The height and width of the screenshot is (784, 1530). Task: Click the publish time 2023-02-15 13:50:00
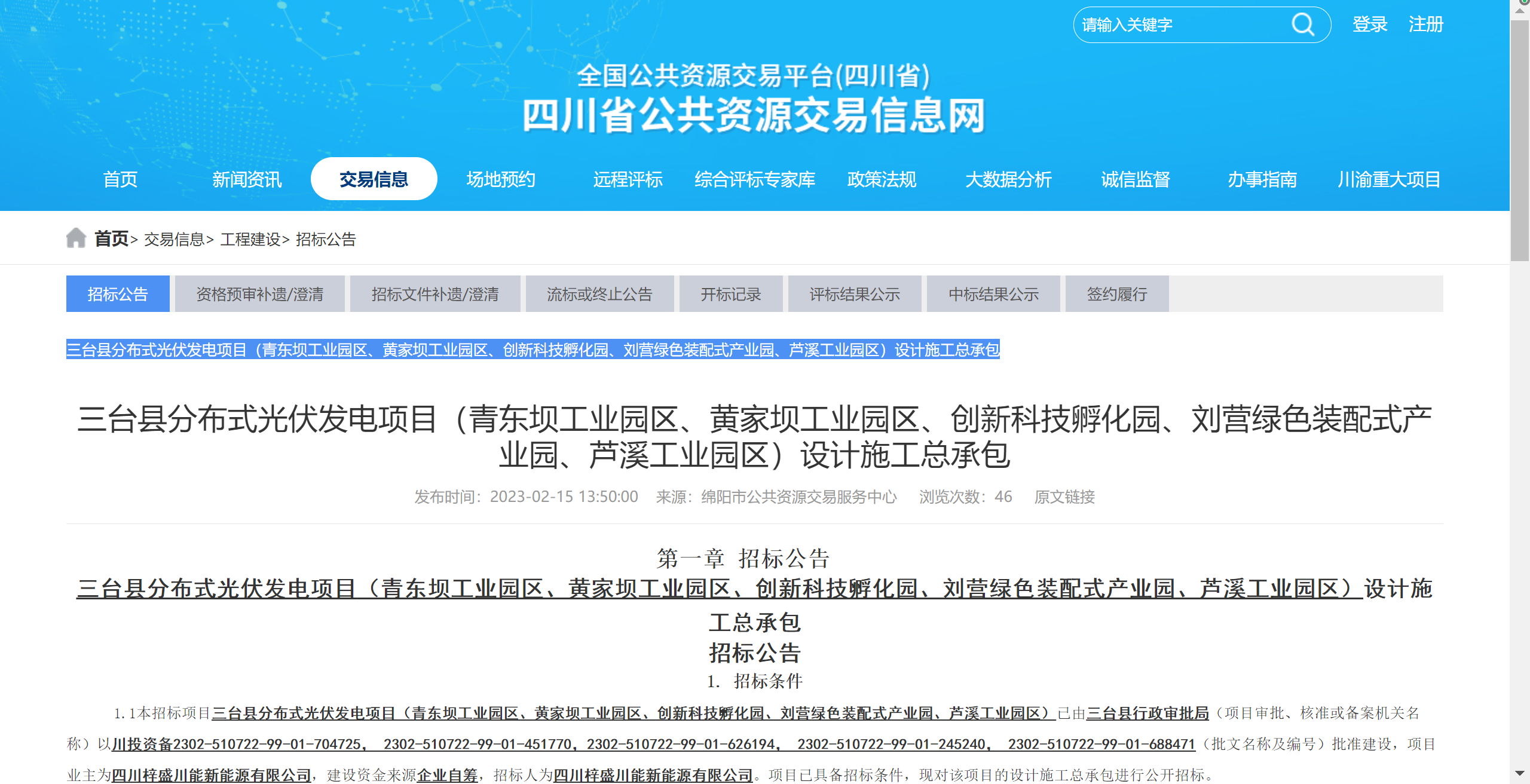(564, 497)
